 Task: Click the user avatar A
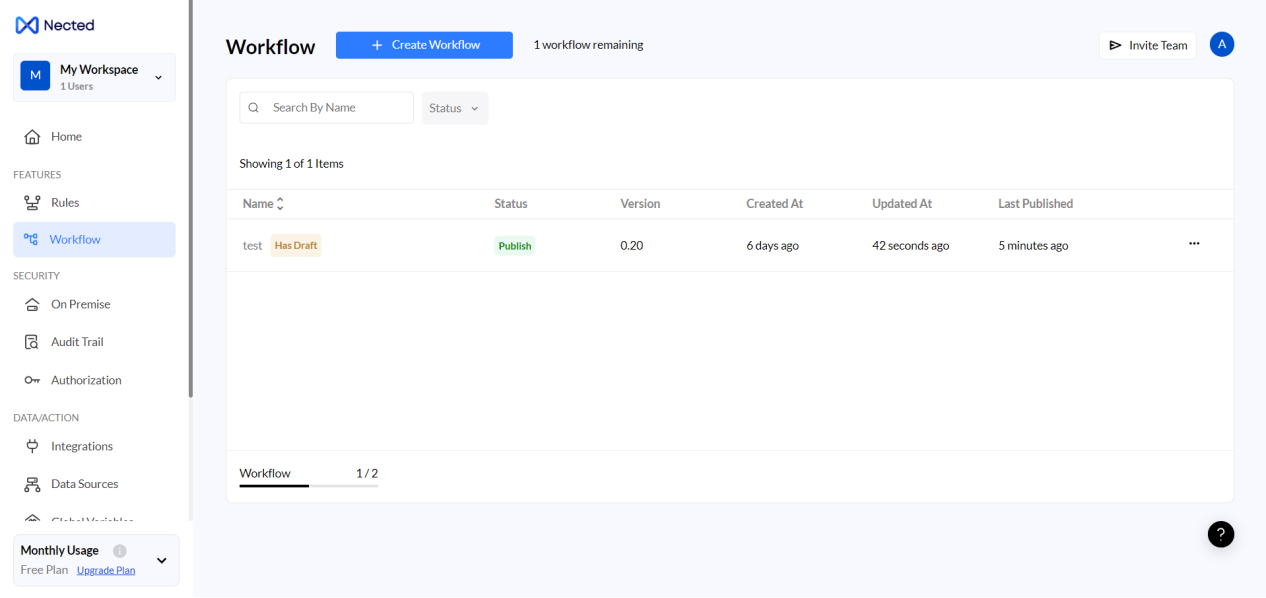point(1222,44)
